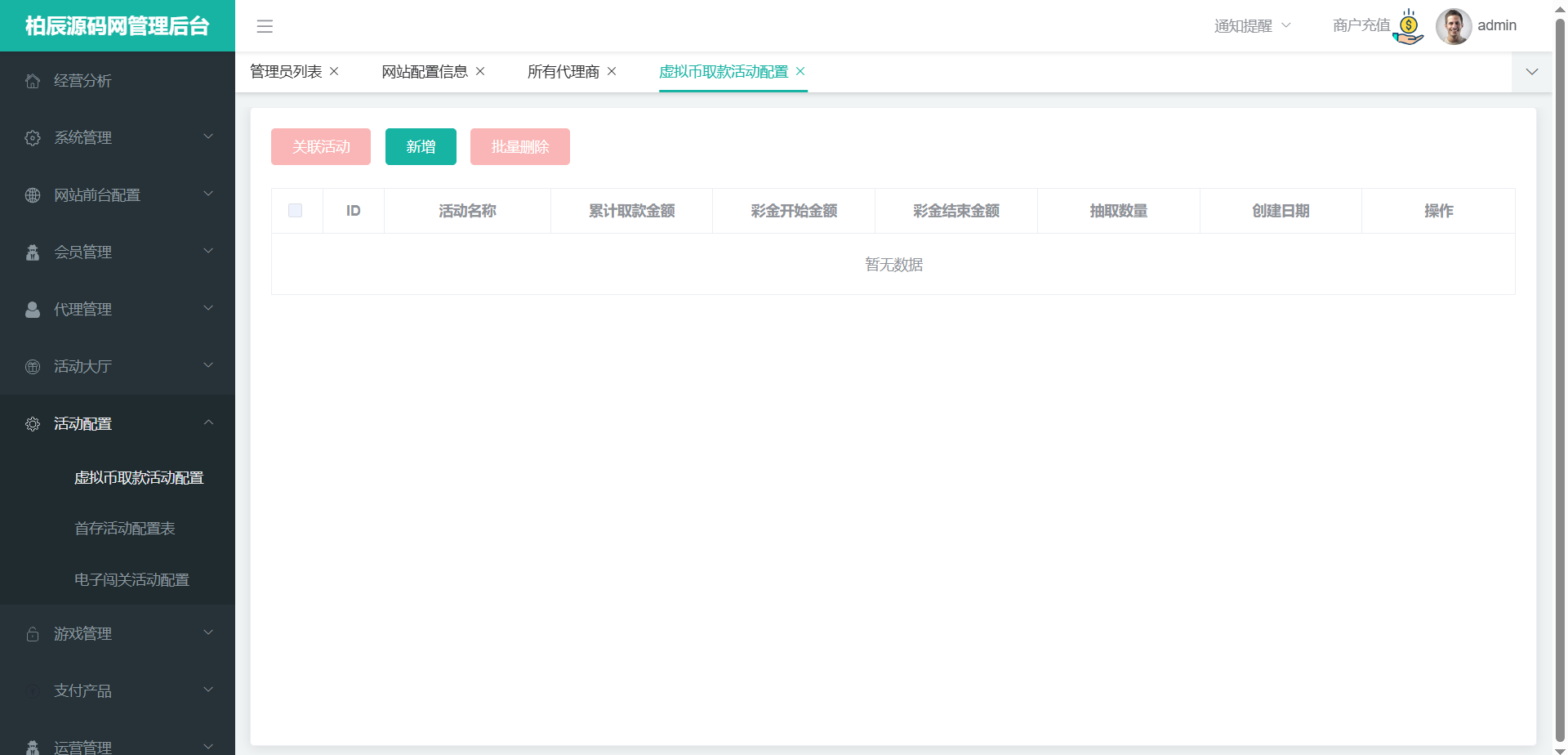Expand the 代理管理 menu chevron
Screen dimensions: 1568x755
[208, 308]
